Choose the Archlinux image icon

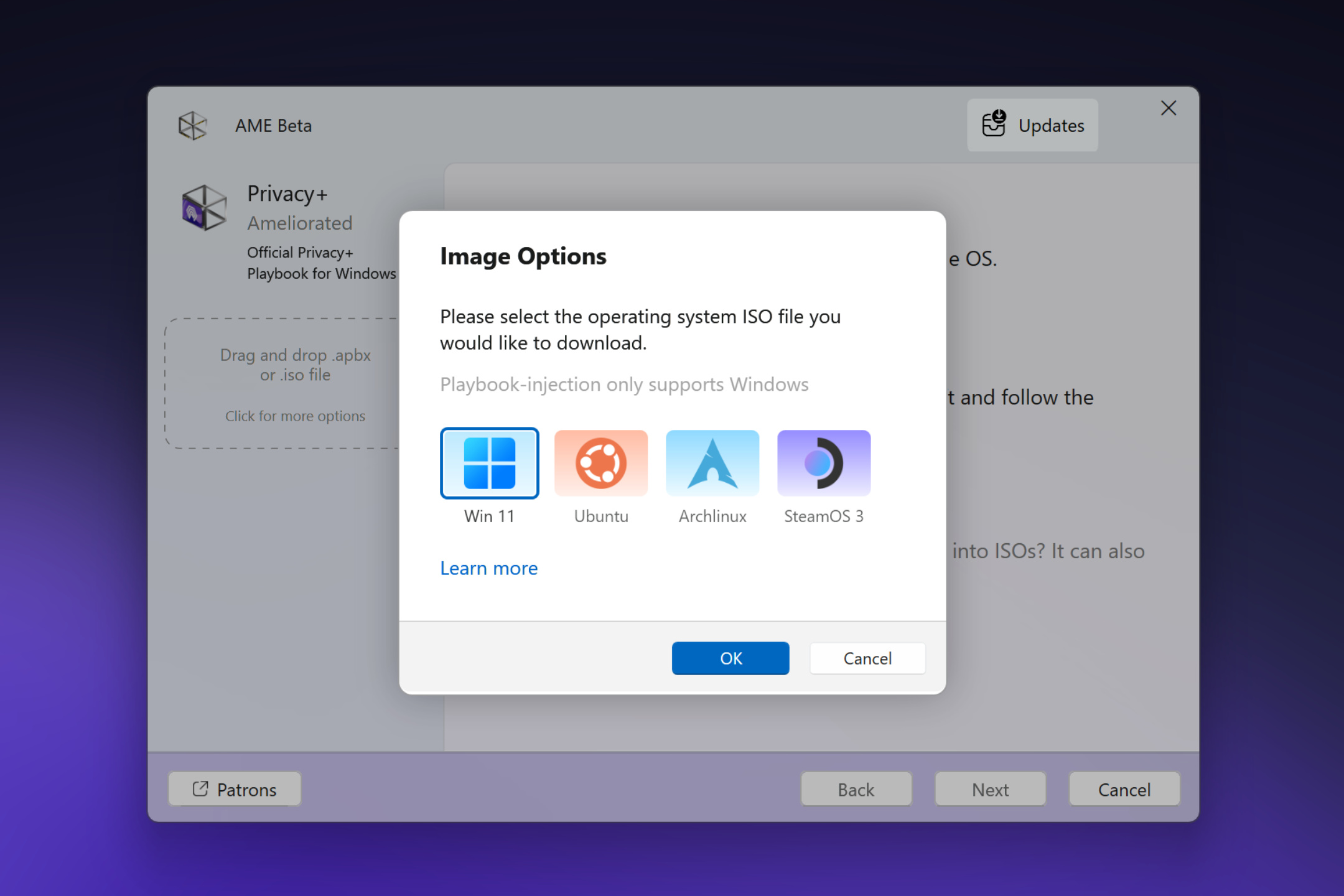click(x=712, y=463)
